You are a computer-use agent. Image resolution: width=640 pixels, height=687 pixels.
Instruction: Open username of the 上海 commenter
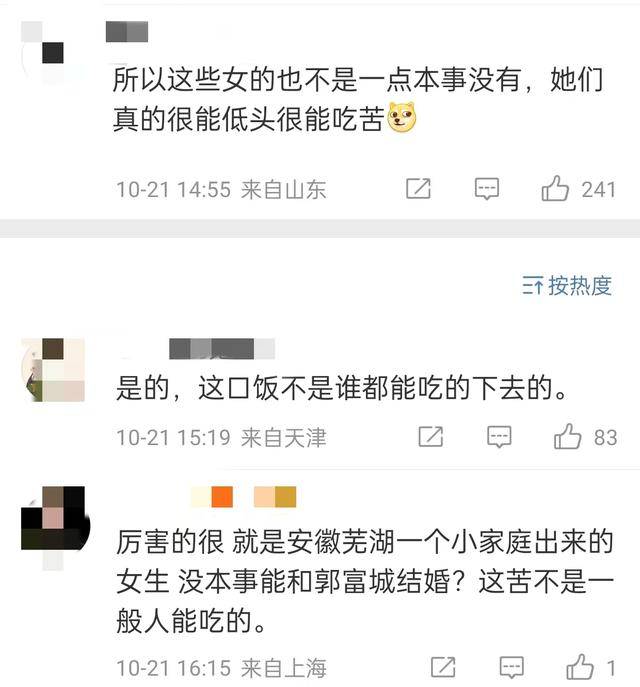click(244, 497)
